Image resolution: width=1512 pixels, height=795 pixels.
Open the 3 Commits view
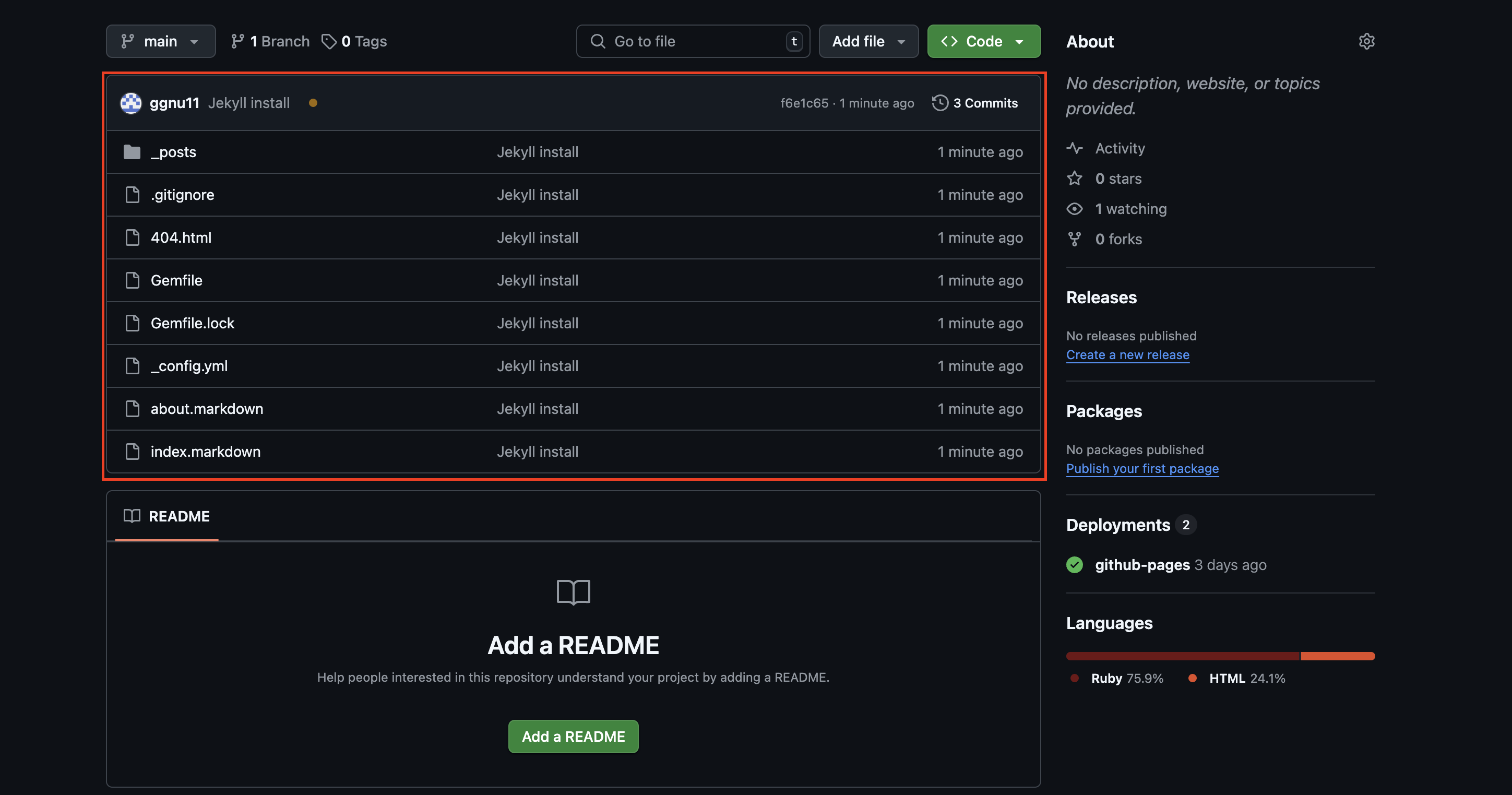[985, 103]
